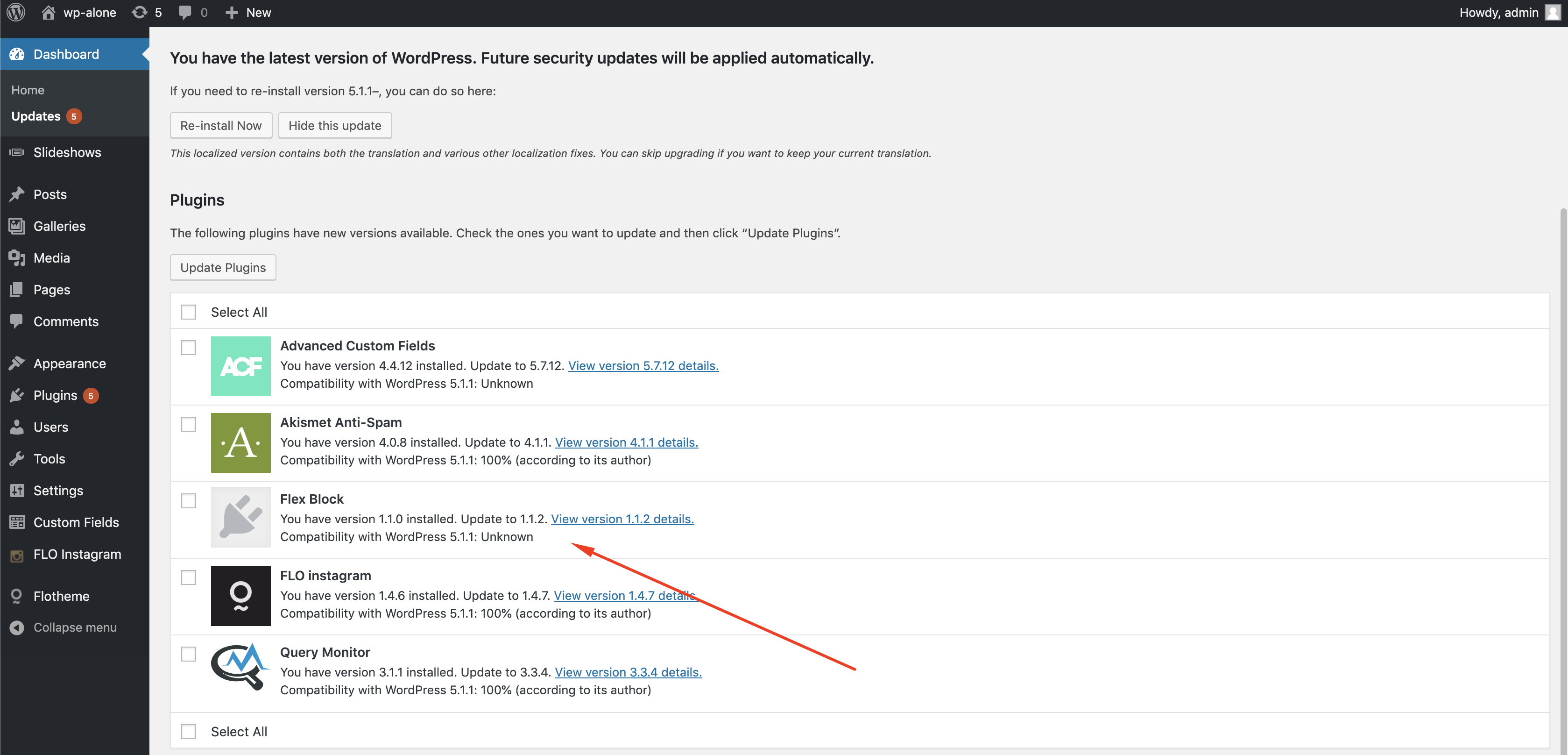Open View version 4.1.1 details link

tap(626, 442)
